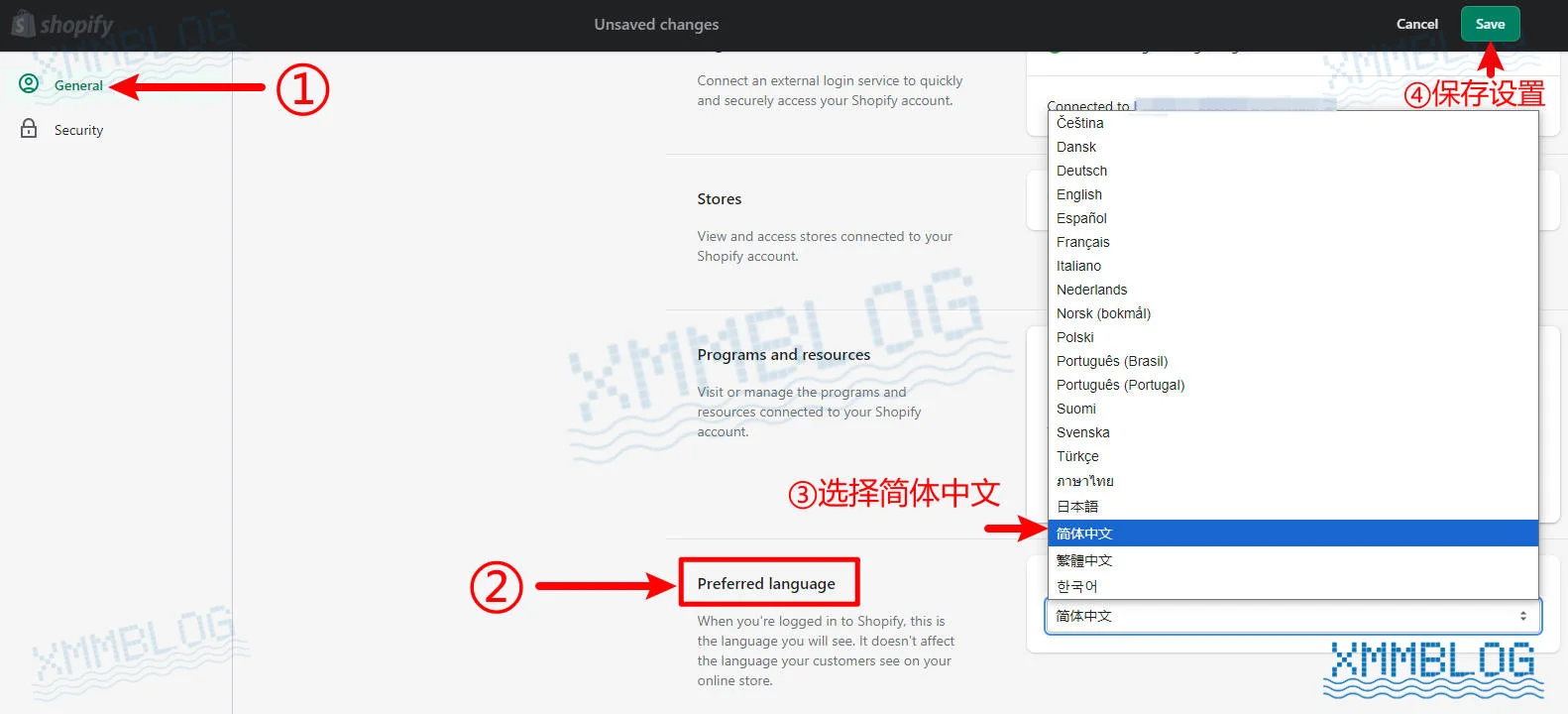Click the General account icon in sidebar

(x=29, y=84)
